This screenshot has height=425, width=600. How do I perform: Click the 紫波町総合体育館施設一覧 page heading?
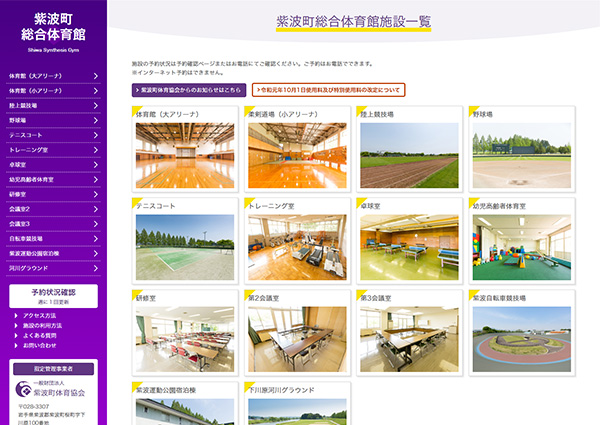click(354, 22)
